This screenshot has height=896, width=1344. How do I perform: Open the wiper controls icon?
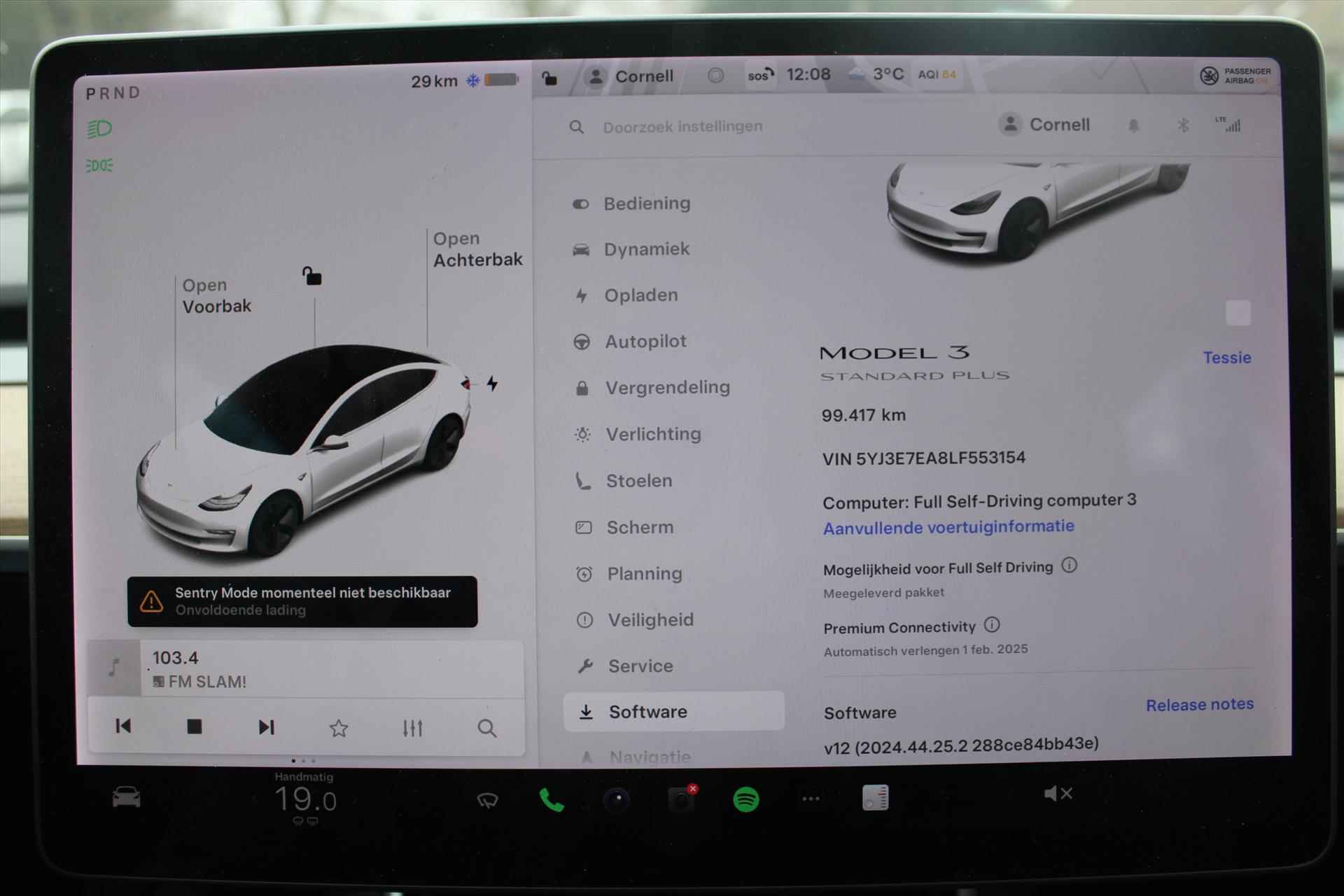point(487,799)
